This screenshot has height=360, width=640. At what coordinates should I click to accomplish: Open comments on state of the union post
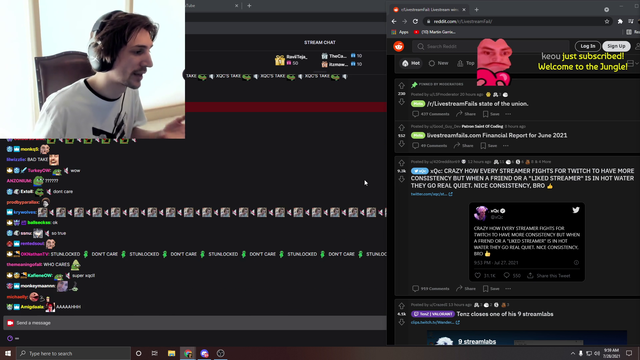(x=431, y=114)
